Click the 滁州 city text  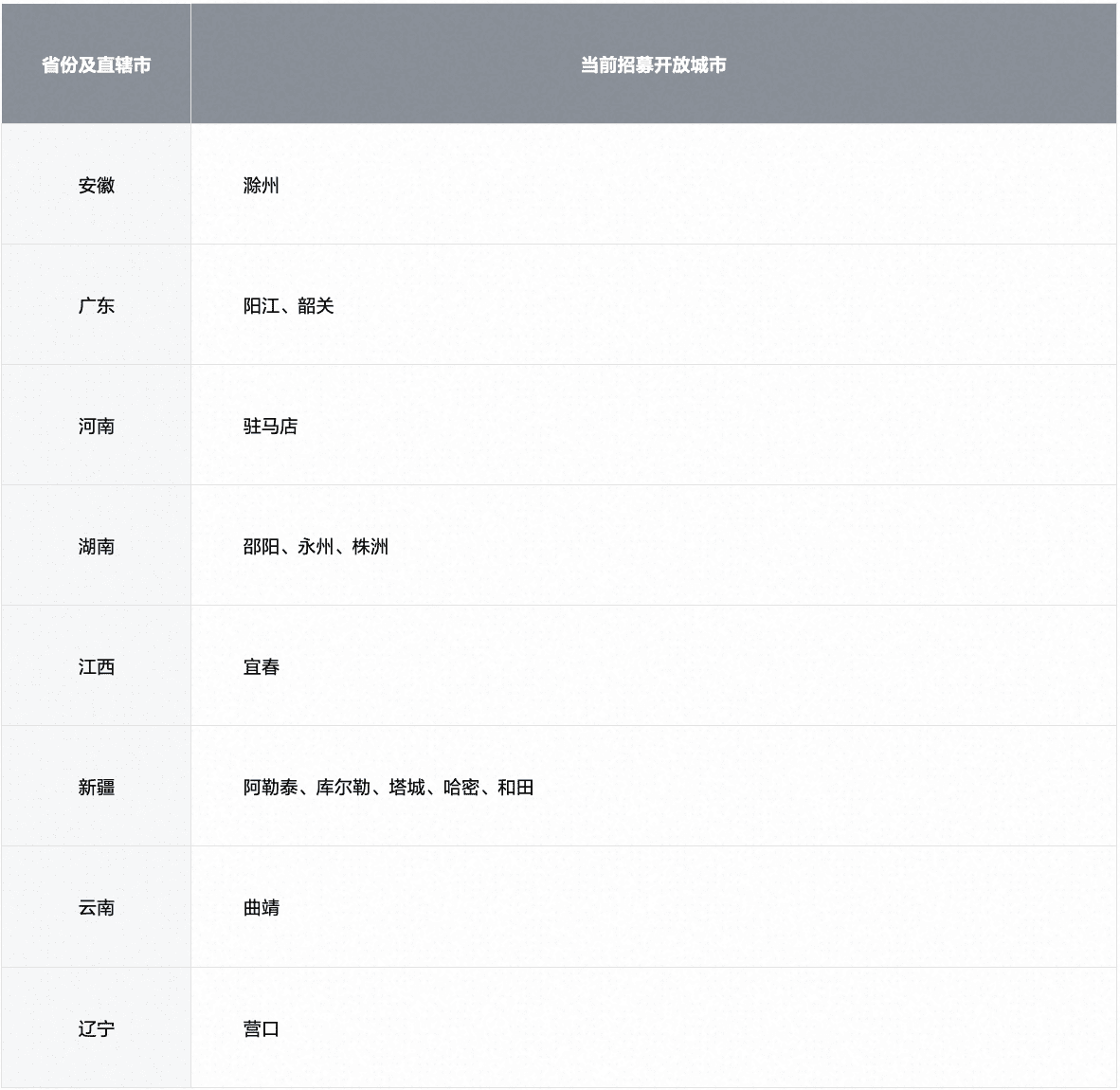[x=262, y=186]
